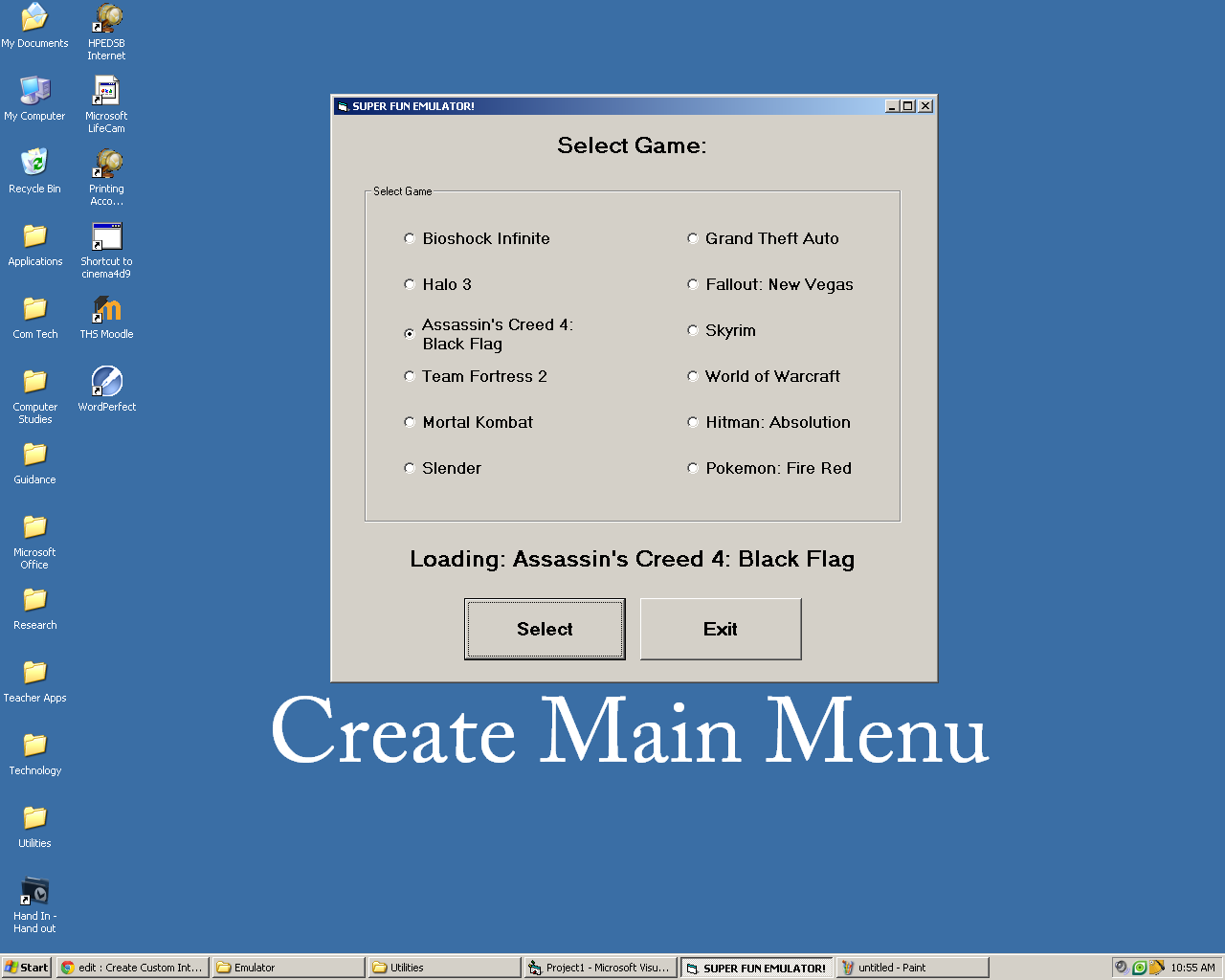
Task: Open the Recycle Bin
Action: pos(34,165)
